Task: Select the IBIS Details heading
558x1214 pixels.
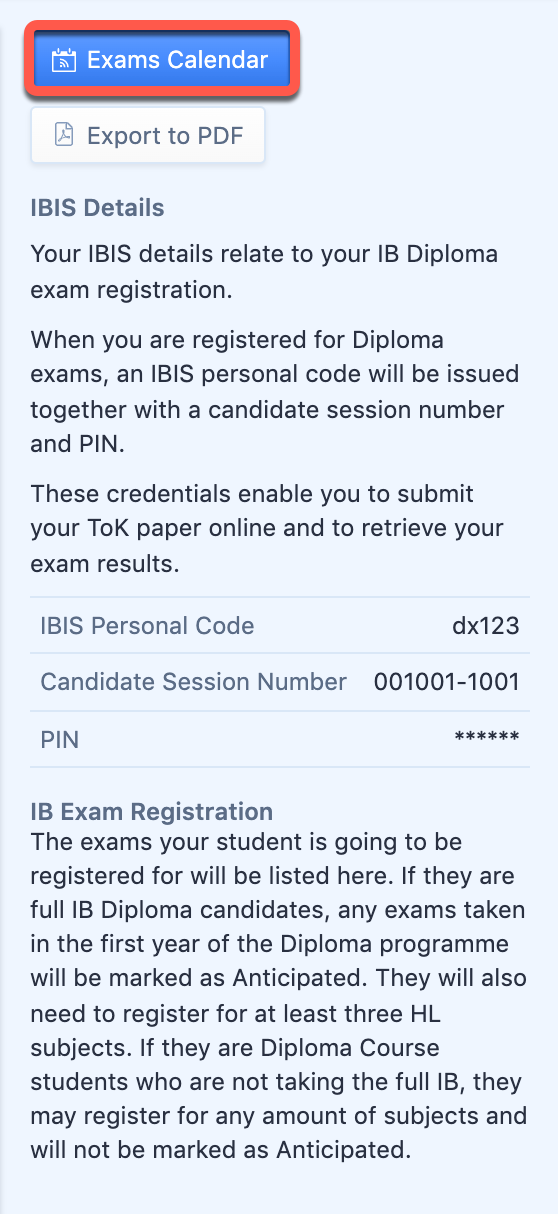Action: click(x=97, y=208)
